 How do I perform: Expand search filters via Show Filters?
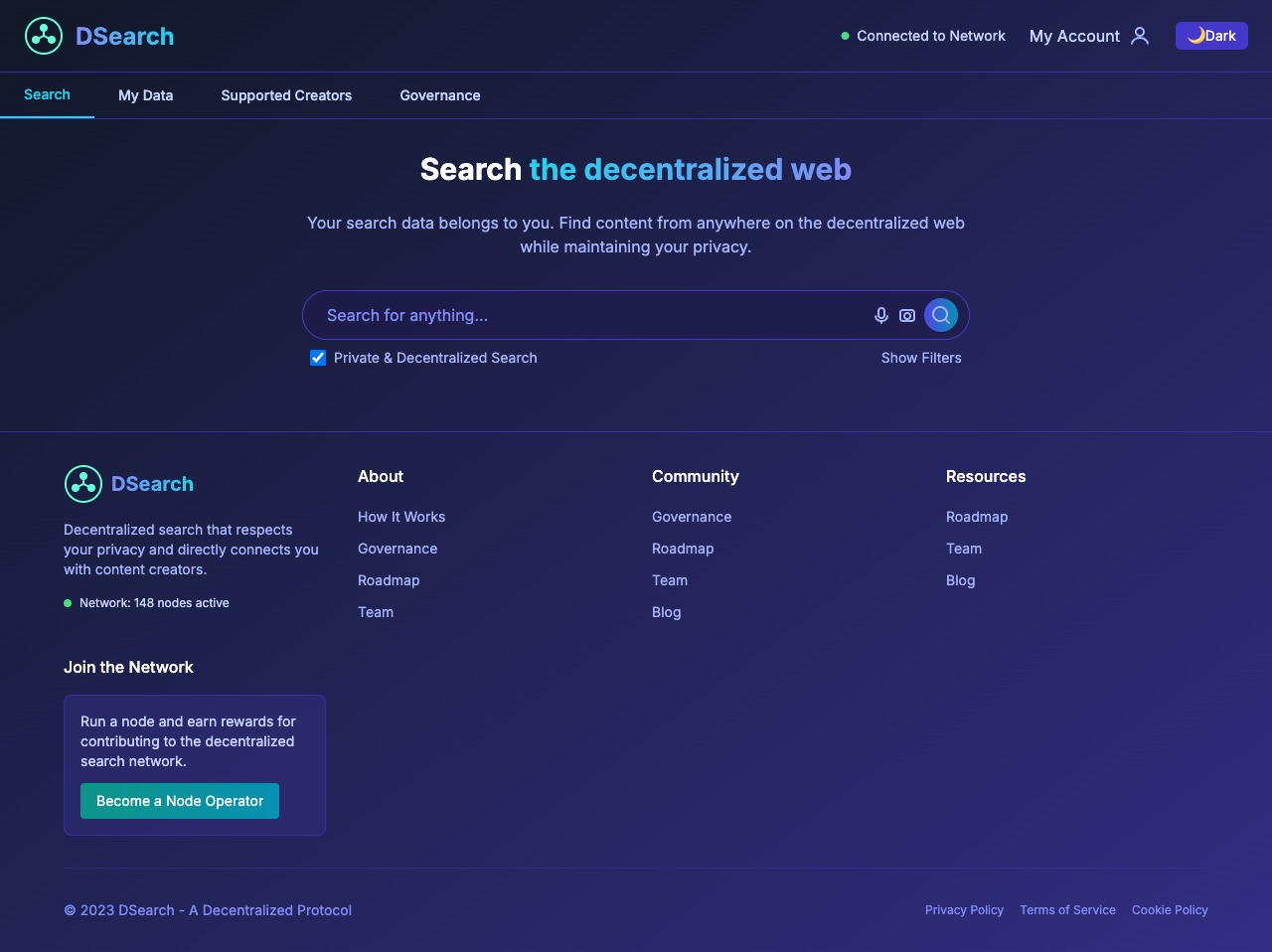[x=921, y=358]
